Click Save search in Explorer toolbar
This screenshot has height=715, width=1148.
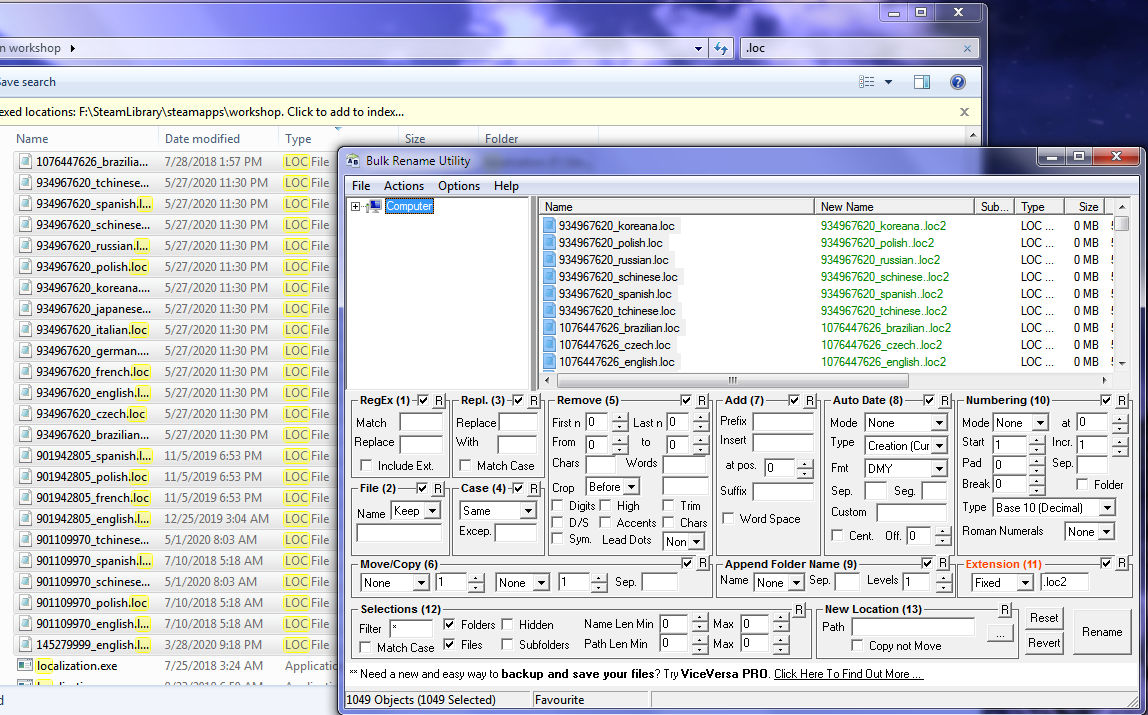(28, 82)
